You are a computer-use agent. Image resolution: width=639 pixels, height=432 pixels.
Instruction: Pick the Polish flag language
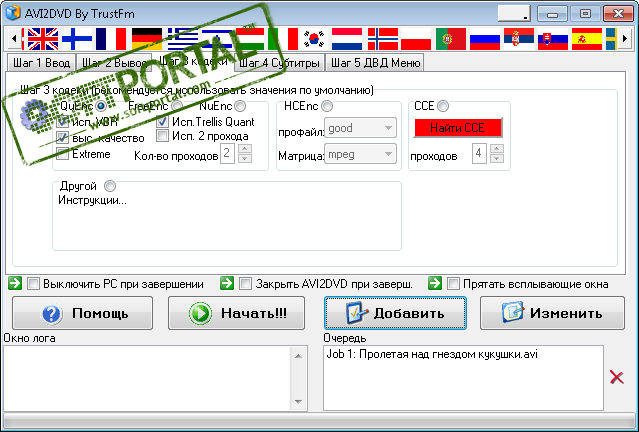coord(416,39)
